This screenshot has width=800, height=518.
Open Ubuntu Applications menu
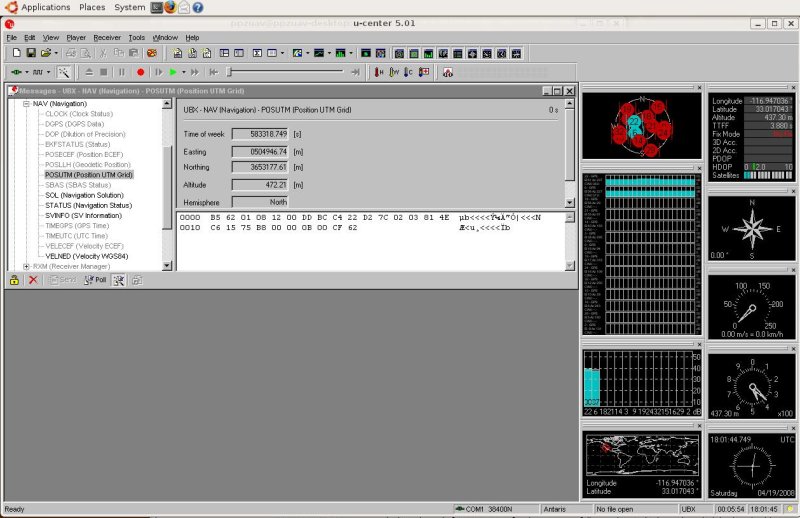coord(45,7)
